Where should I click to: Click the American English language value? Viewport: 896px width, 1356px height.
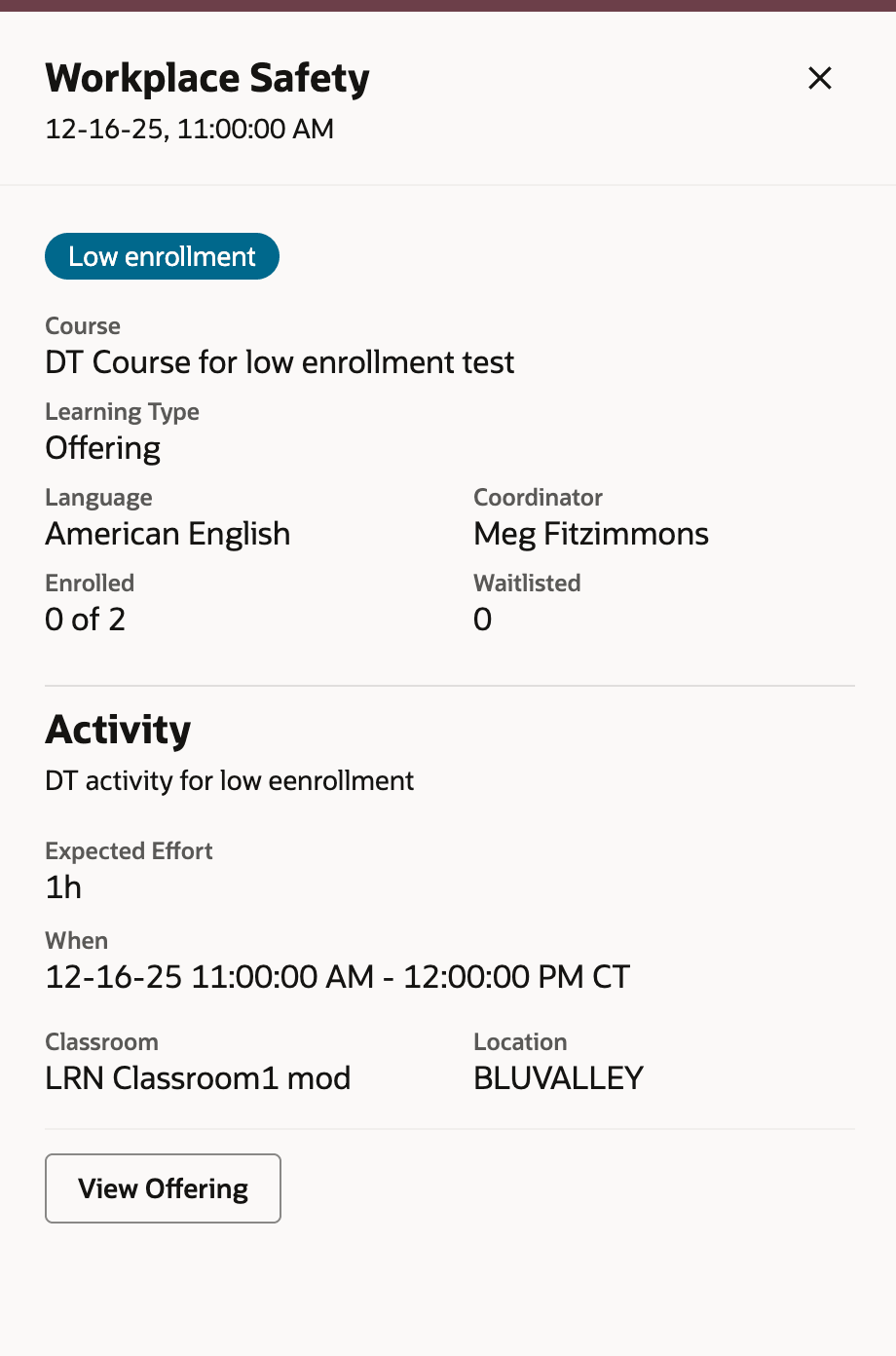(168, 533)
